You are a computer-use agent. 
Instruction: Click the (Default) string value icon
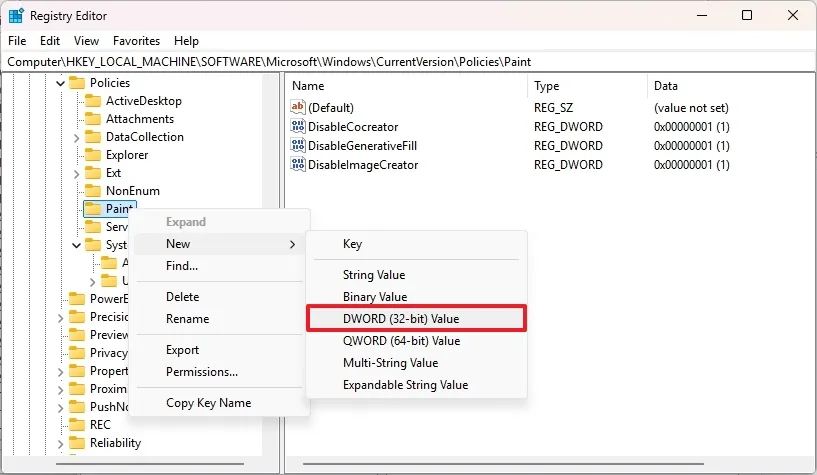(297, 108)
